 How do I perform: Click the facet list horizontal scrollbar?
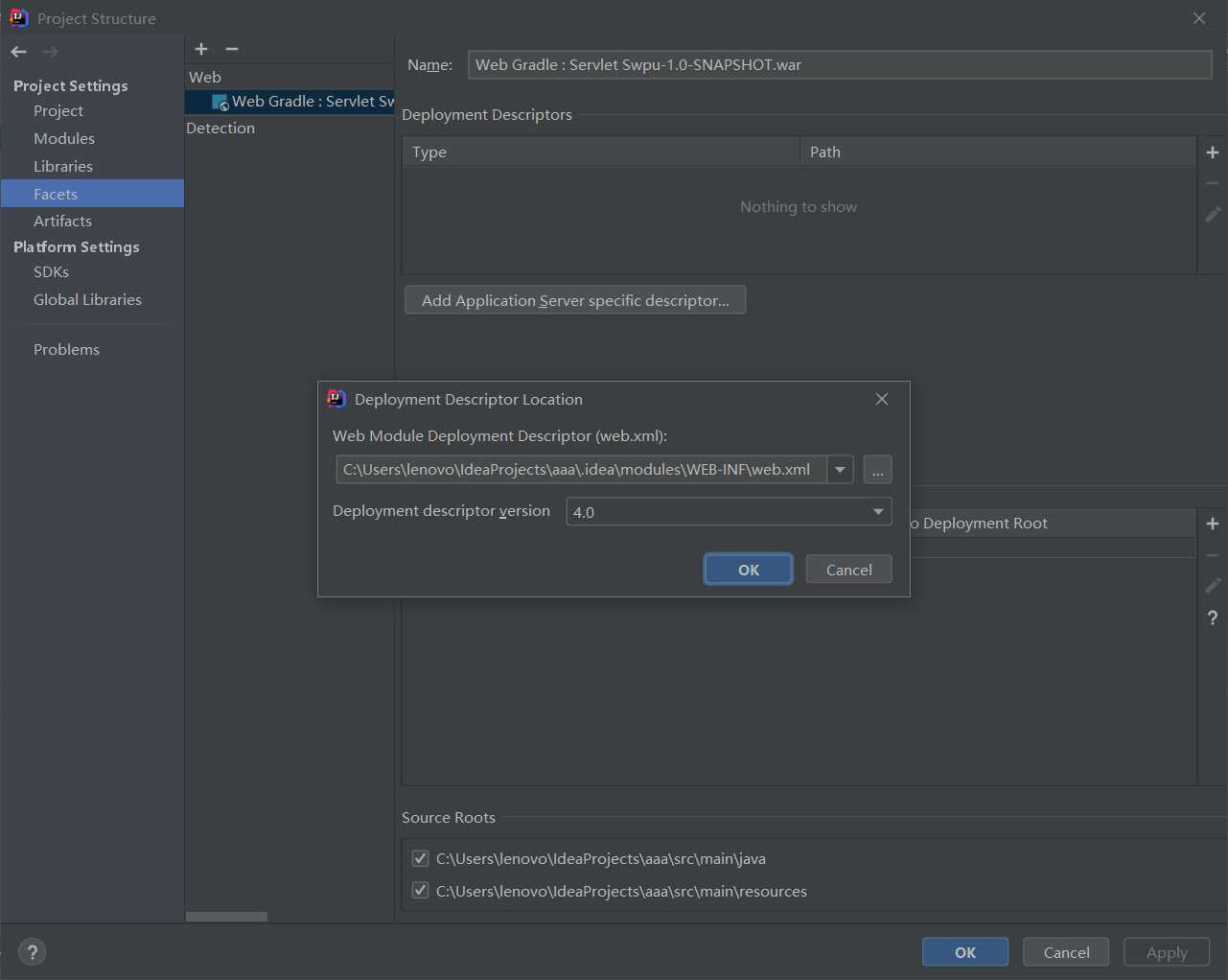(x=226, y=917)
